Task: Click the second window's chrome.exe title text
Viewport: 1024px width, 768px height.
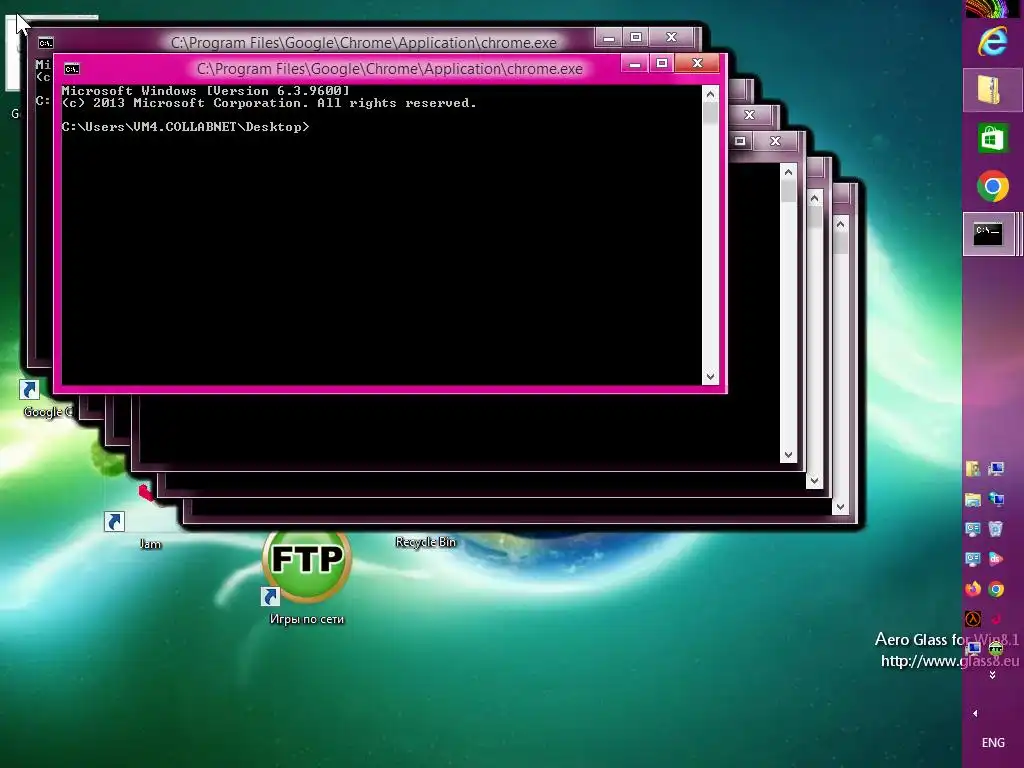Action: (x=364, y=43)
